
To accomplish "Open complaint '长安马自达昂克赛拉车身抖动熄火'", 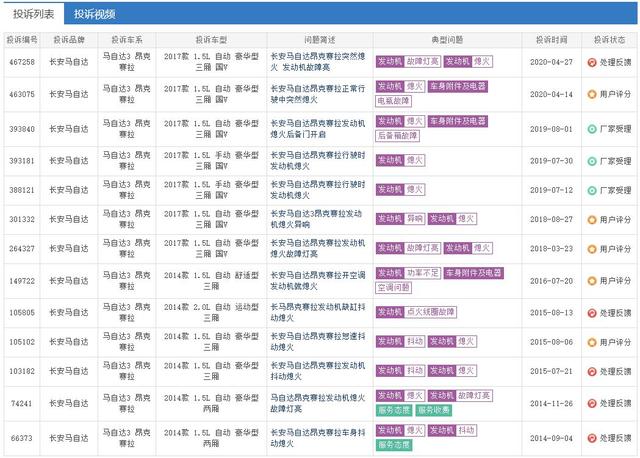I will point(318,438).
